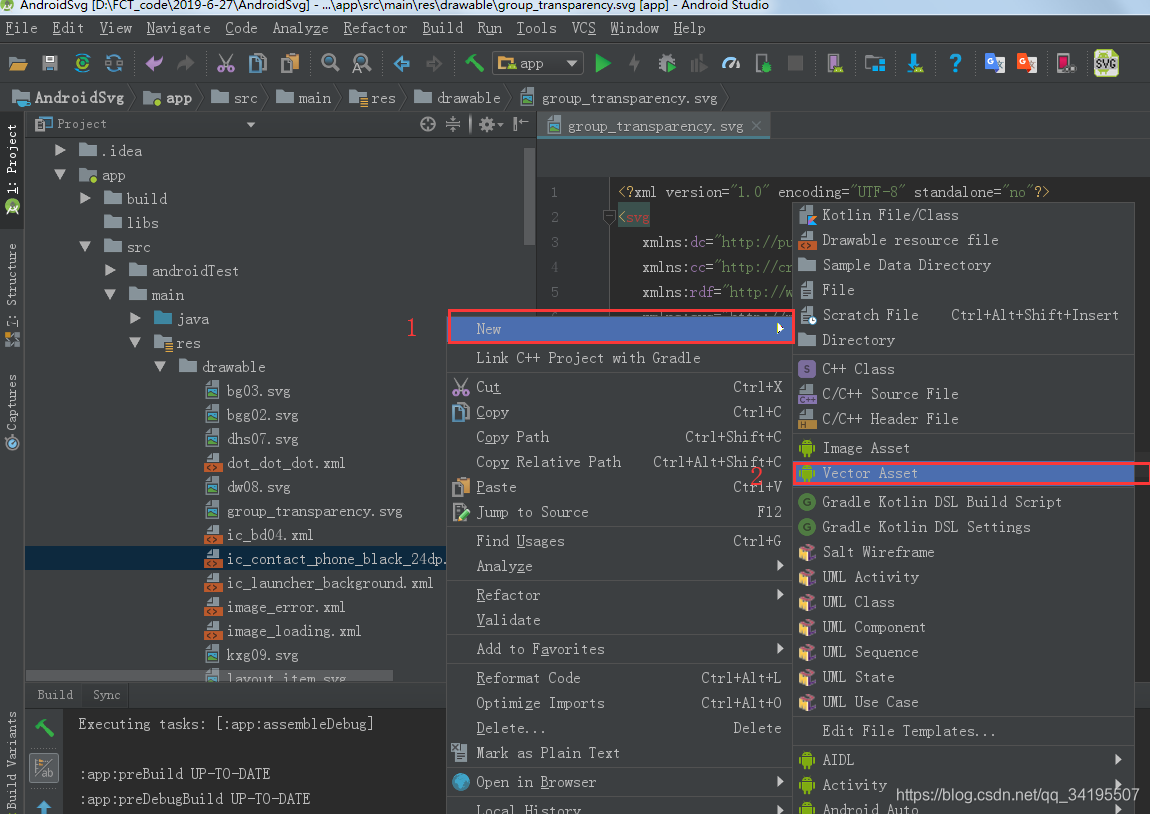Expand the androidTest folder
The image size is (1150, 814).
coord(110,271)
